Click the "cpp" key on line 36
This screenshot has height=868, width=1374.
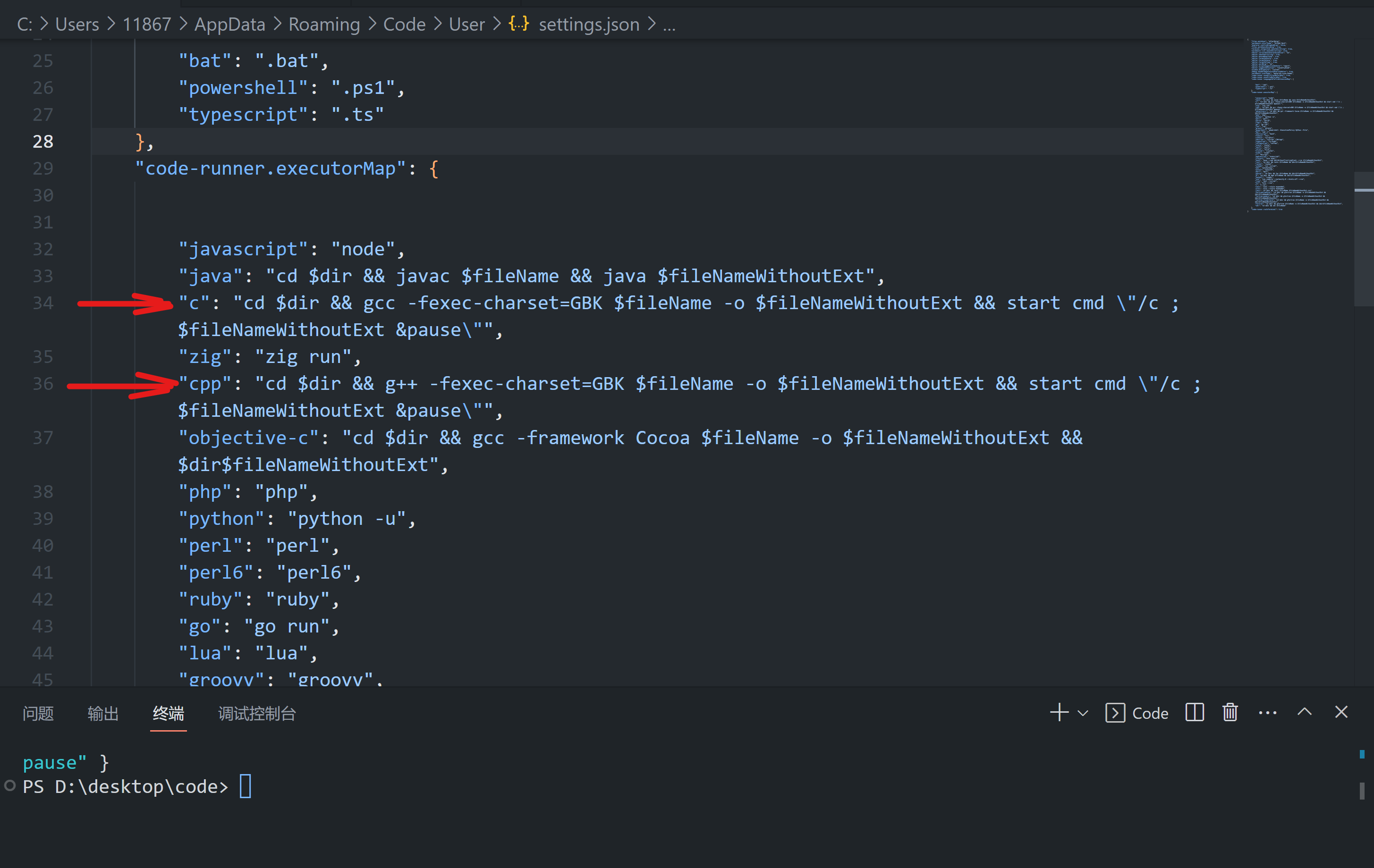[205, 384]
